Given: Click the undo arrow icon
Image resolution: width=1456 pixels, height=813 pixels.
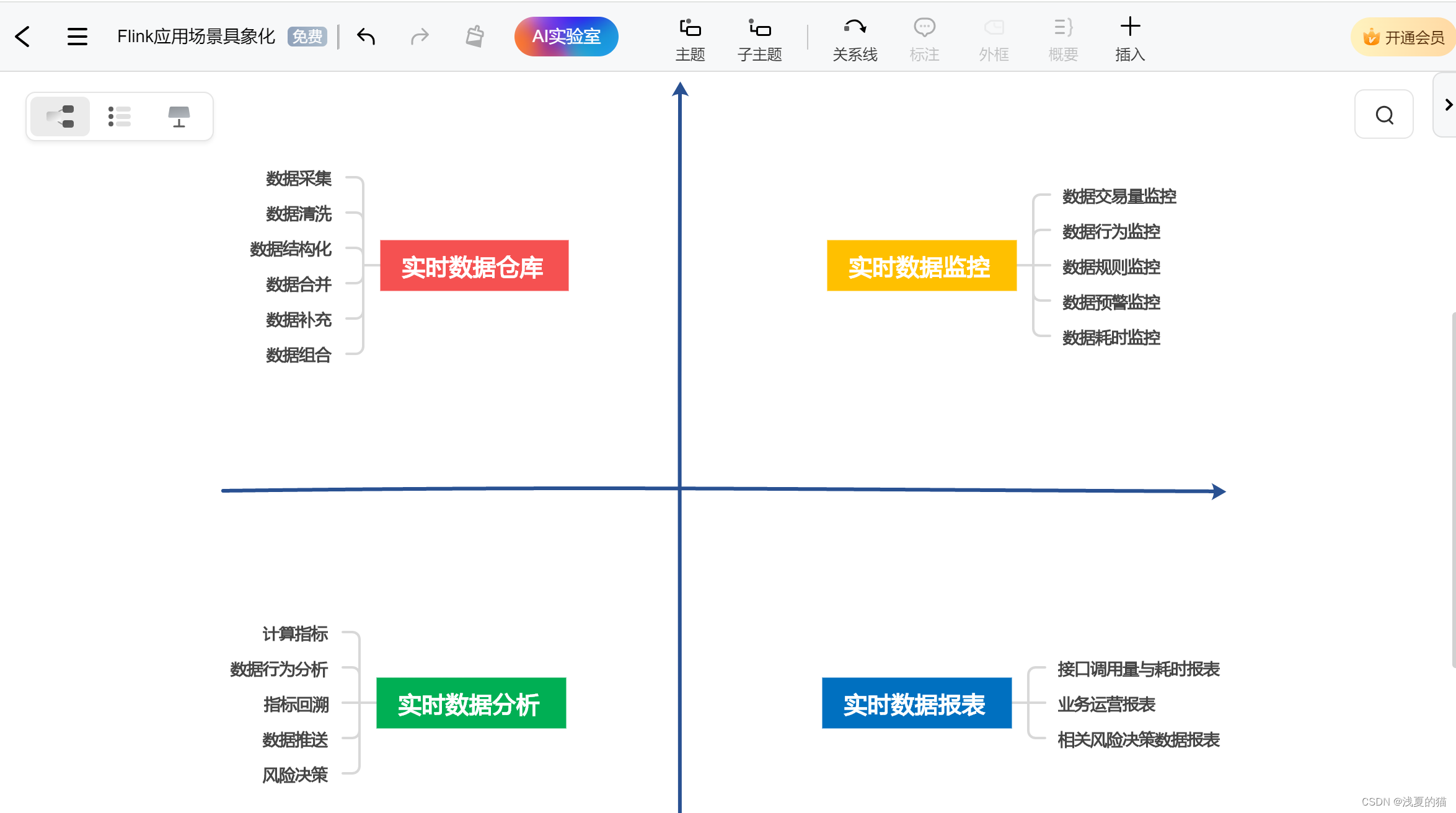Looking at the screenshot, I should pos(366,37).
